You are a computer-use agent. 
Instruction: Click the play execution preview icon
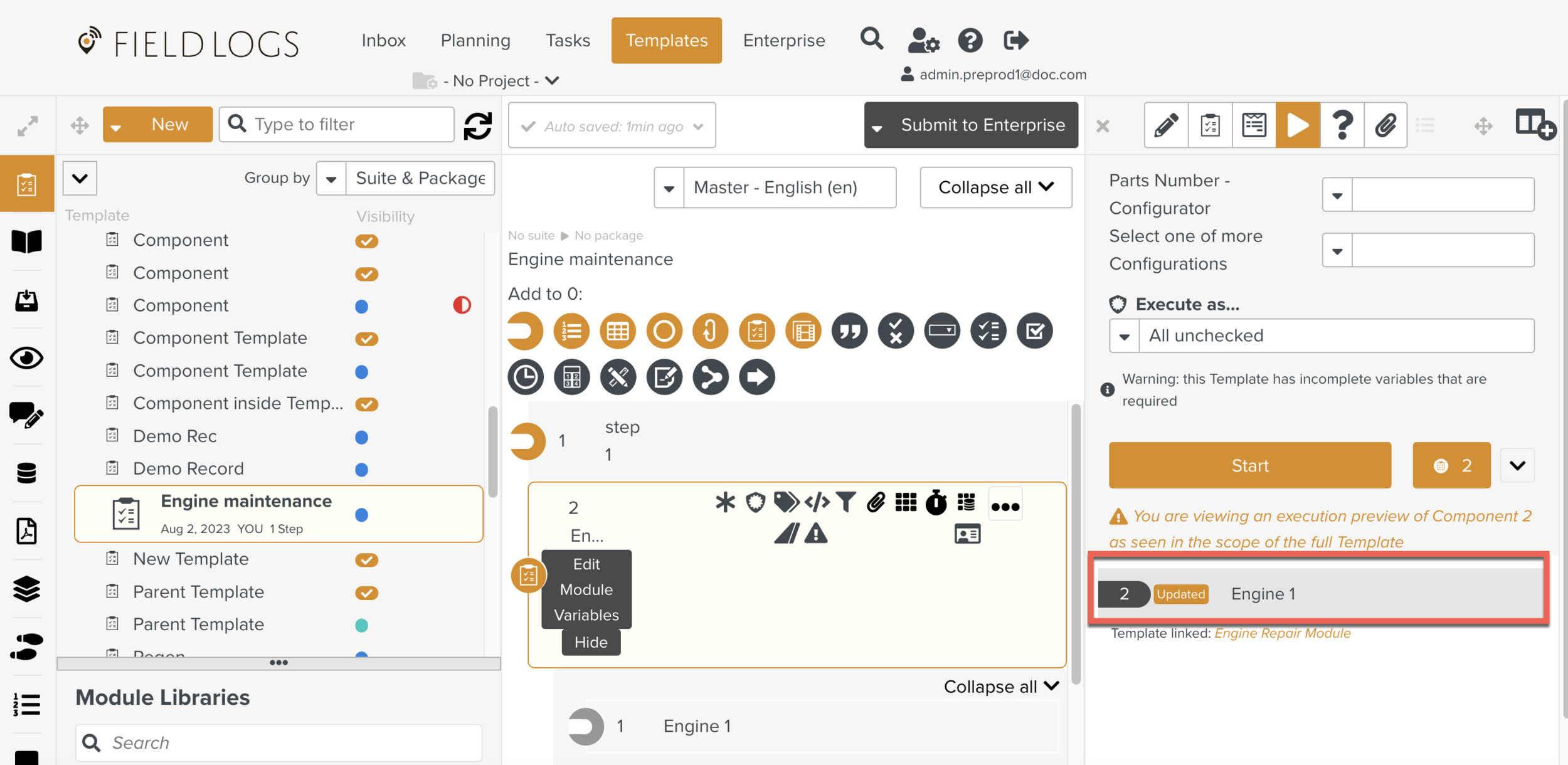(x=1297, y=125)
